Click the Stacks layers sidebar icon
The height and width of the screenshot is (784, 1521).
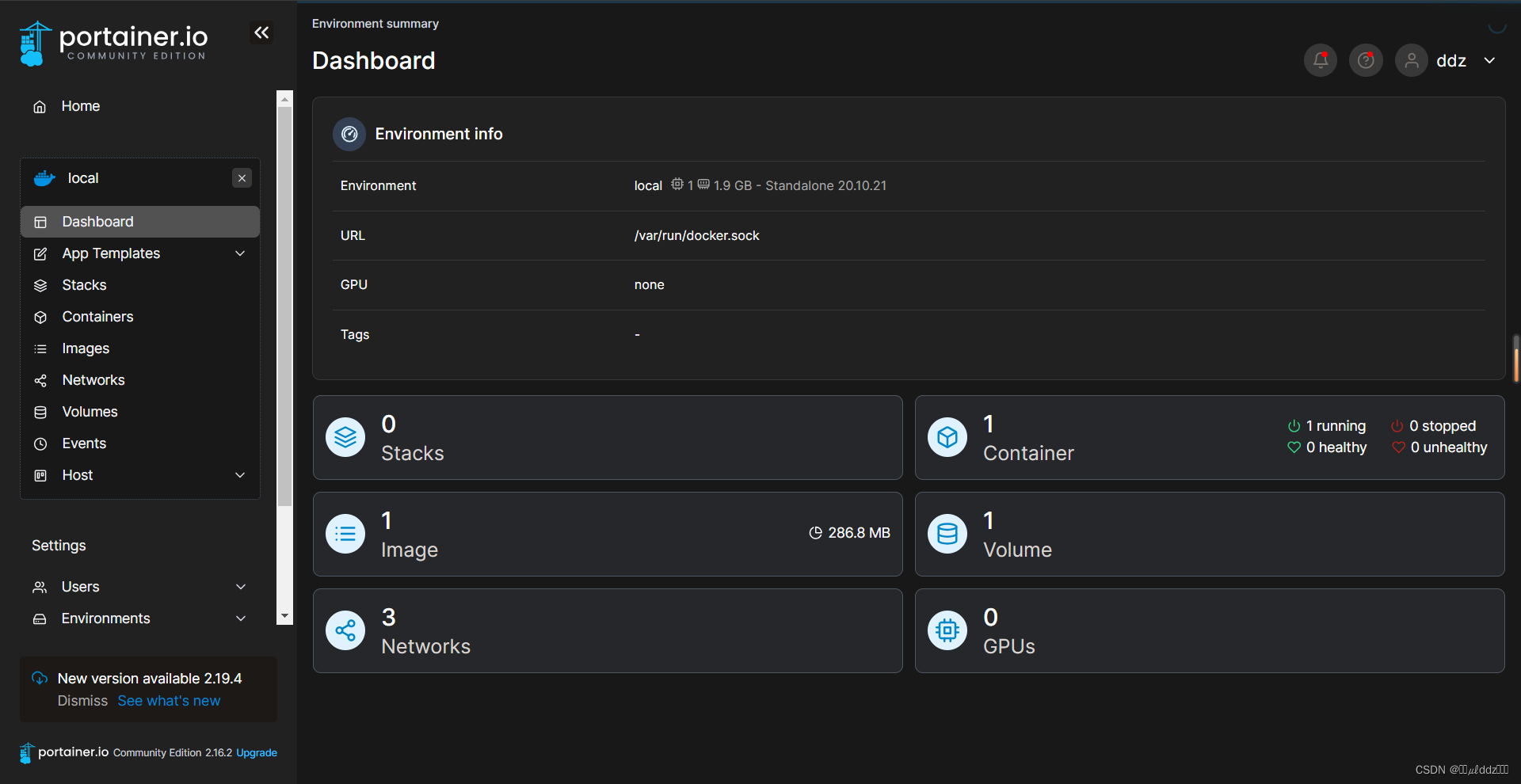coord(40,285)
